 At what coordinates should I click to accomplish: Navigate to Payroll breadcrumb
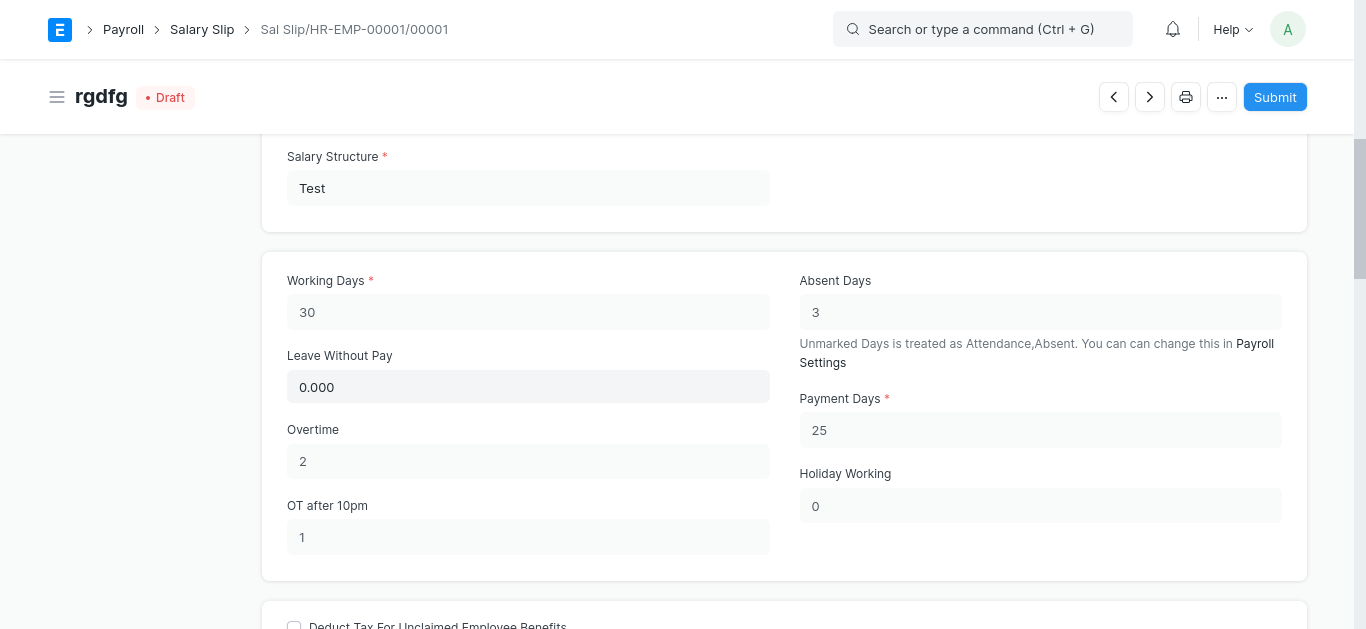tap(123, 30)
